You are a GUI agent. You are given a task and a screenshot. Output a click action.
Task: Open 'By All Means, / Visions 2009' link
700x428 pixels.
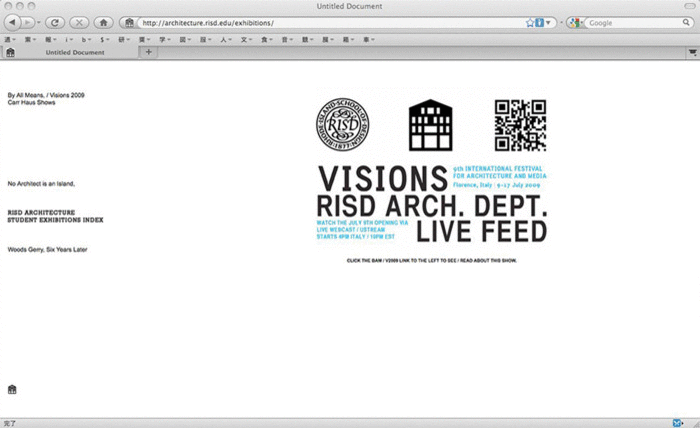46,95
